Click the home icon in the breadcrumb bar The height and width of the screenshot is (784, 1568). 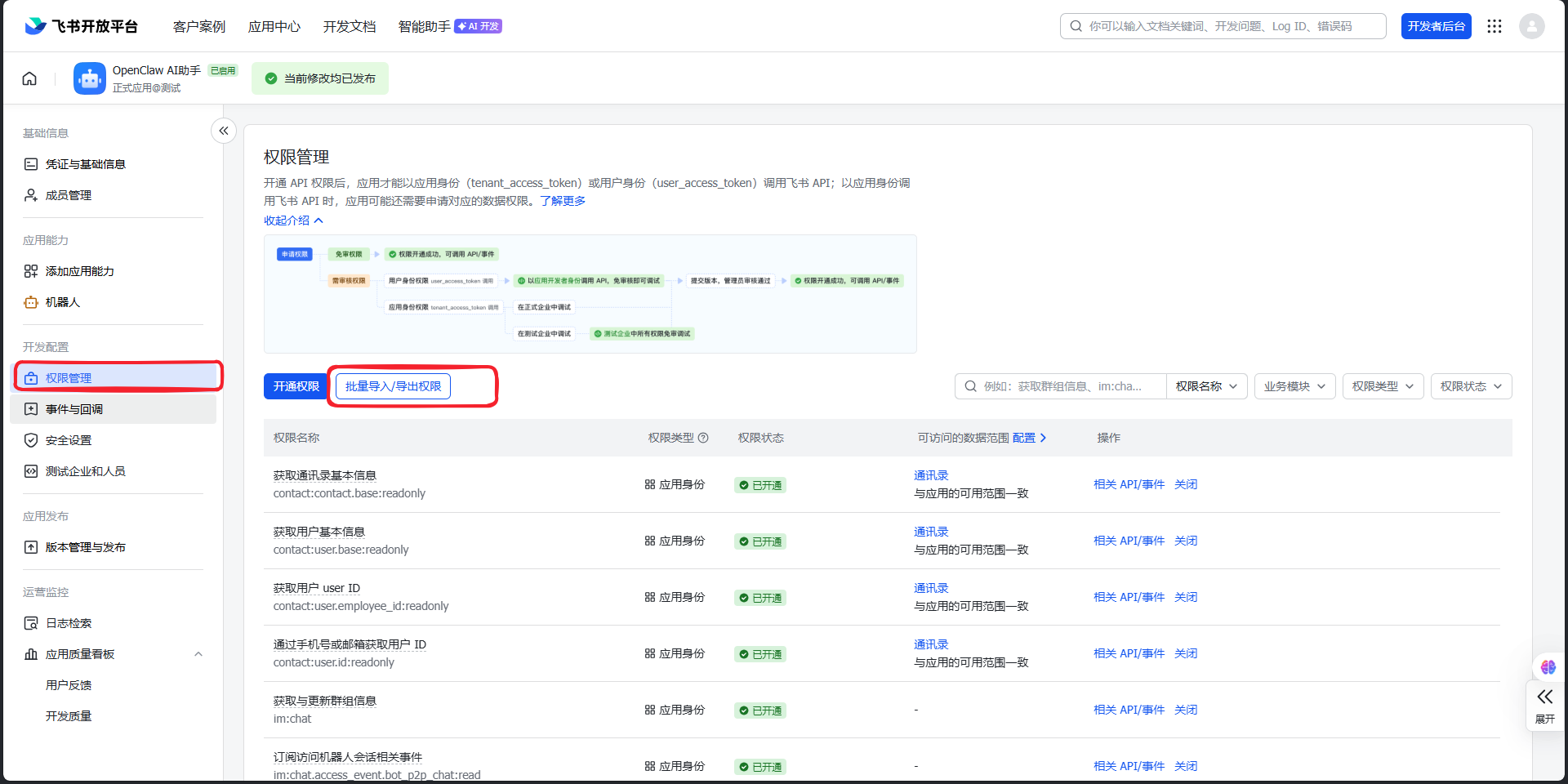[x=29, y=78]
